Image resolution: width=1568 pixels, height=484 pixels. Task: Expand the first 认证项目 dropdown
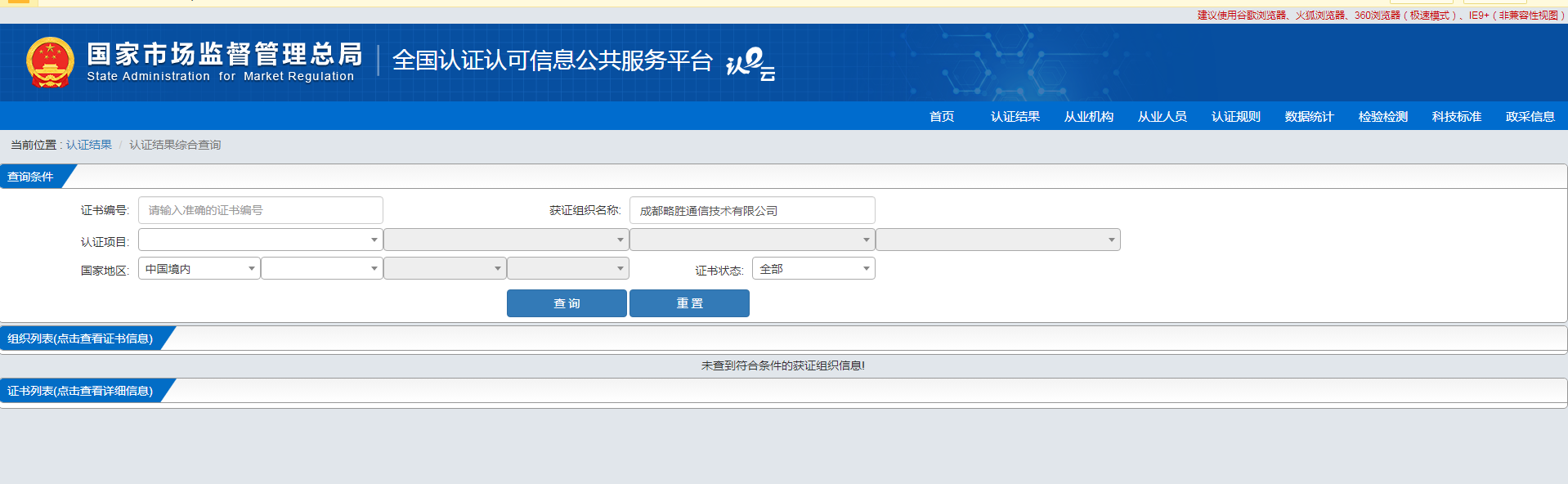[x=261, y=240]
